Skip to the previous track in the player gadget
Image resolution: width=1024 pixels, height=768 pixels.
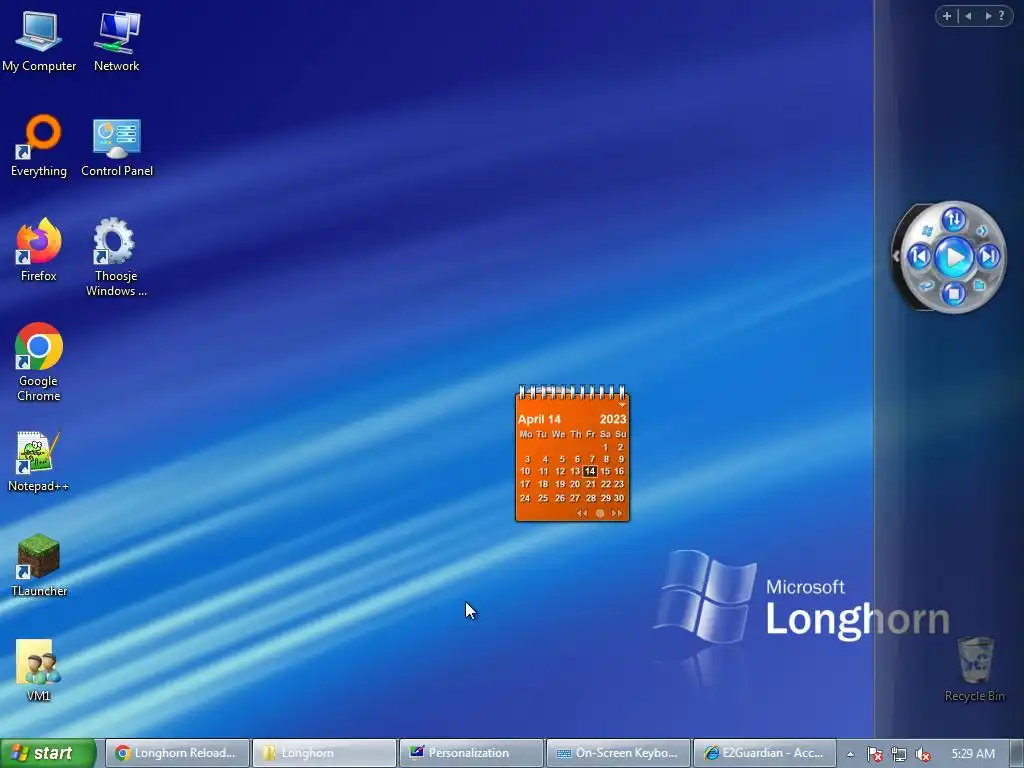pyautogui.click(x=919, y=257)
